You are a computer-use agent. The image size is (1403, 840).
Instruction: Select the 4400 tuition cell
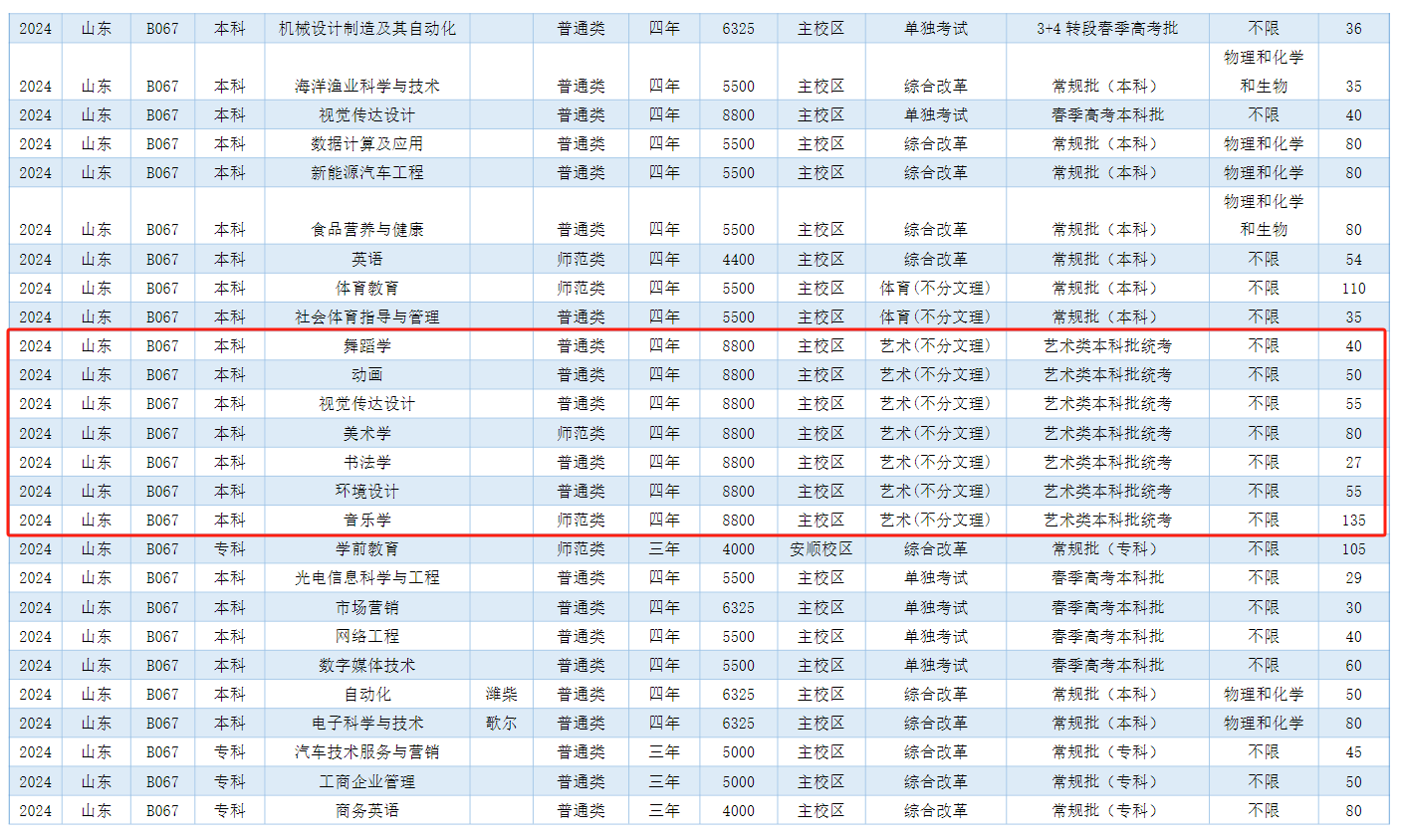pos(738,259)
